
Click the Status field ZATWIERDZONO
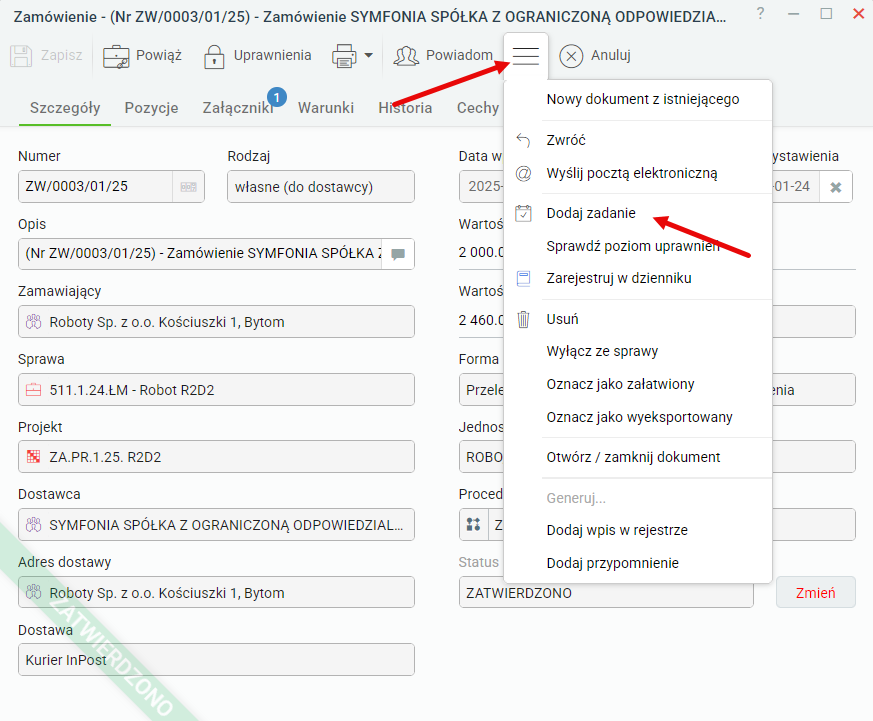pyautogui.click(x=606, y=593)
